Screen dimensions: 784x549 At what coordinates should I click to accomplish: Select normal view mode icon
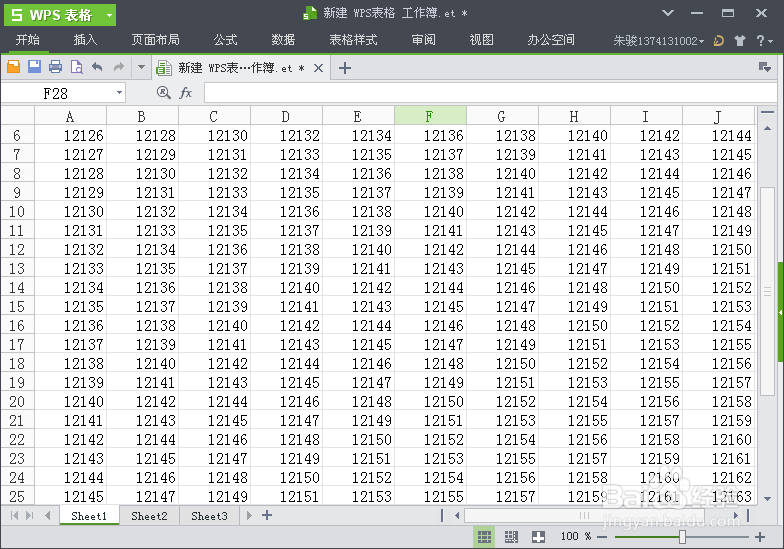click(x=484, y=536)
